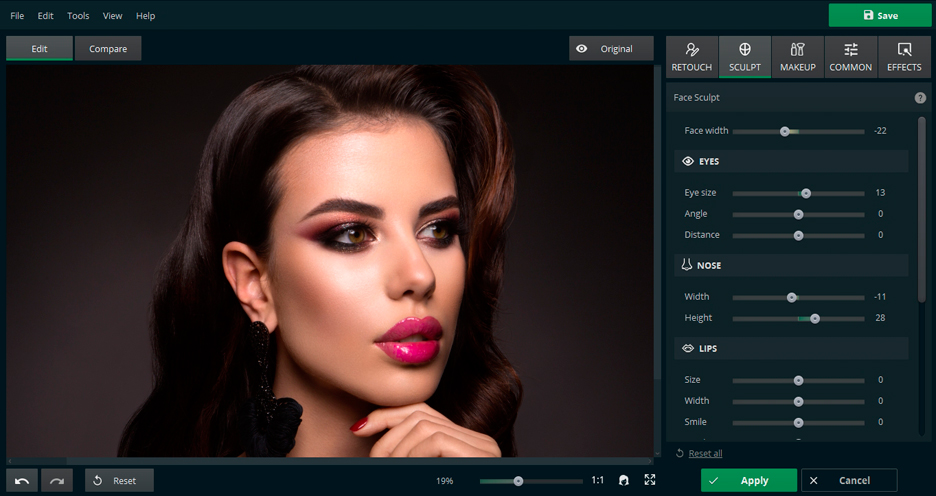Click the face zoom icon

[x=624, y=480]
